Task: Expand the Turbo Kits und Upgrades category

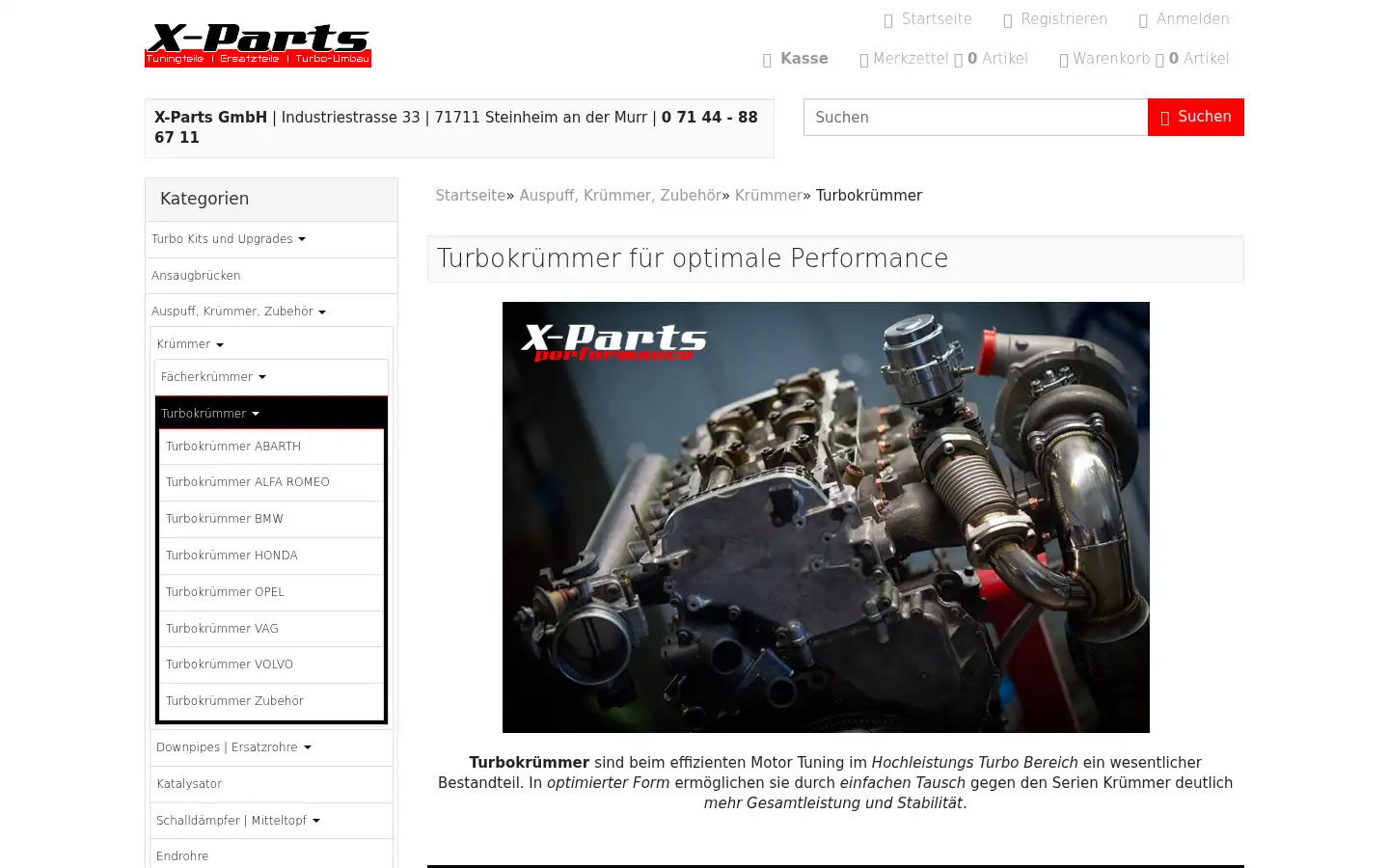Action: [x=271, y=239]
